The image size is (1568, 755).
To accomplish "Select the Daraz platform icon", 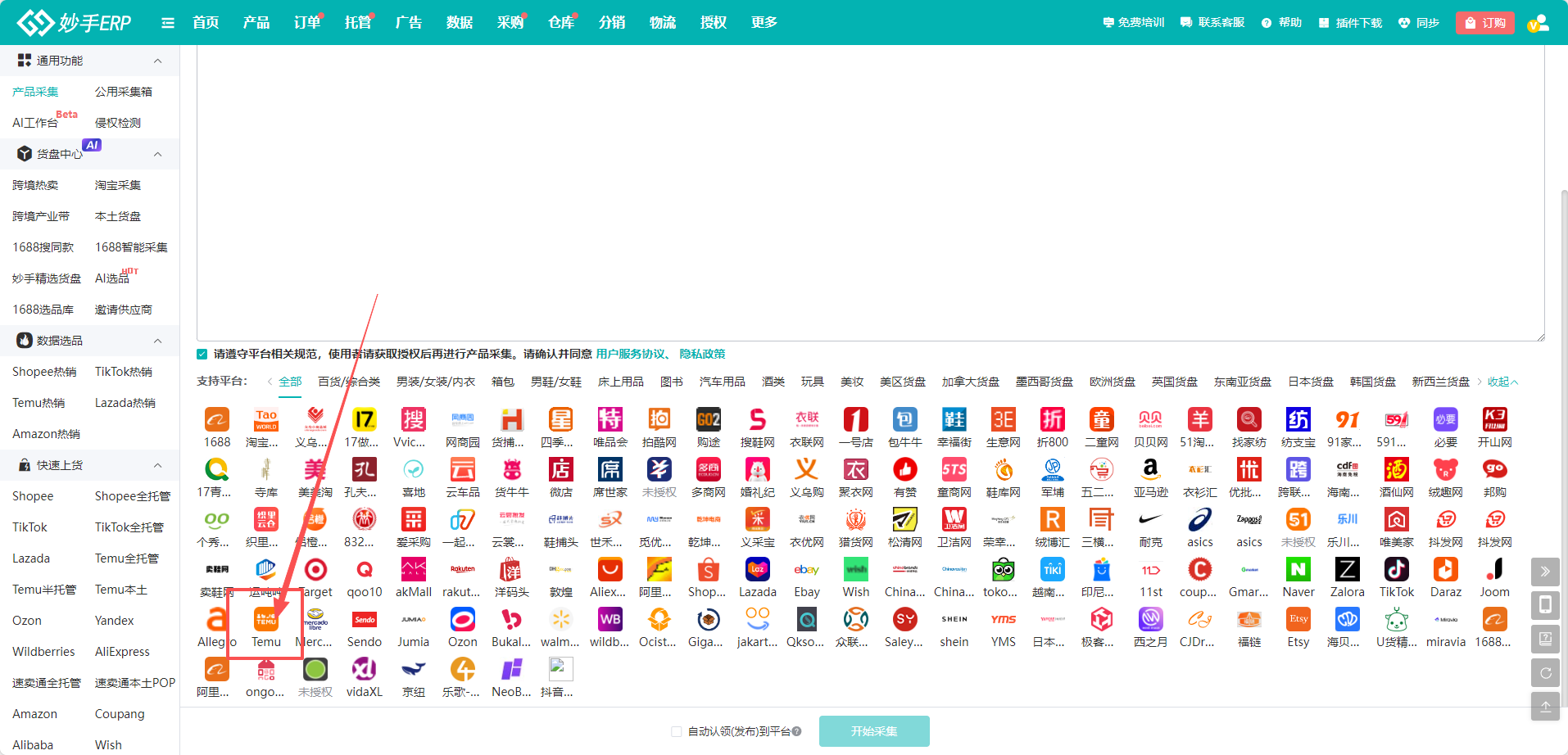I will (1446, 570).
